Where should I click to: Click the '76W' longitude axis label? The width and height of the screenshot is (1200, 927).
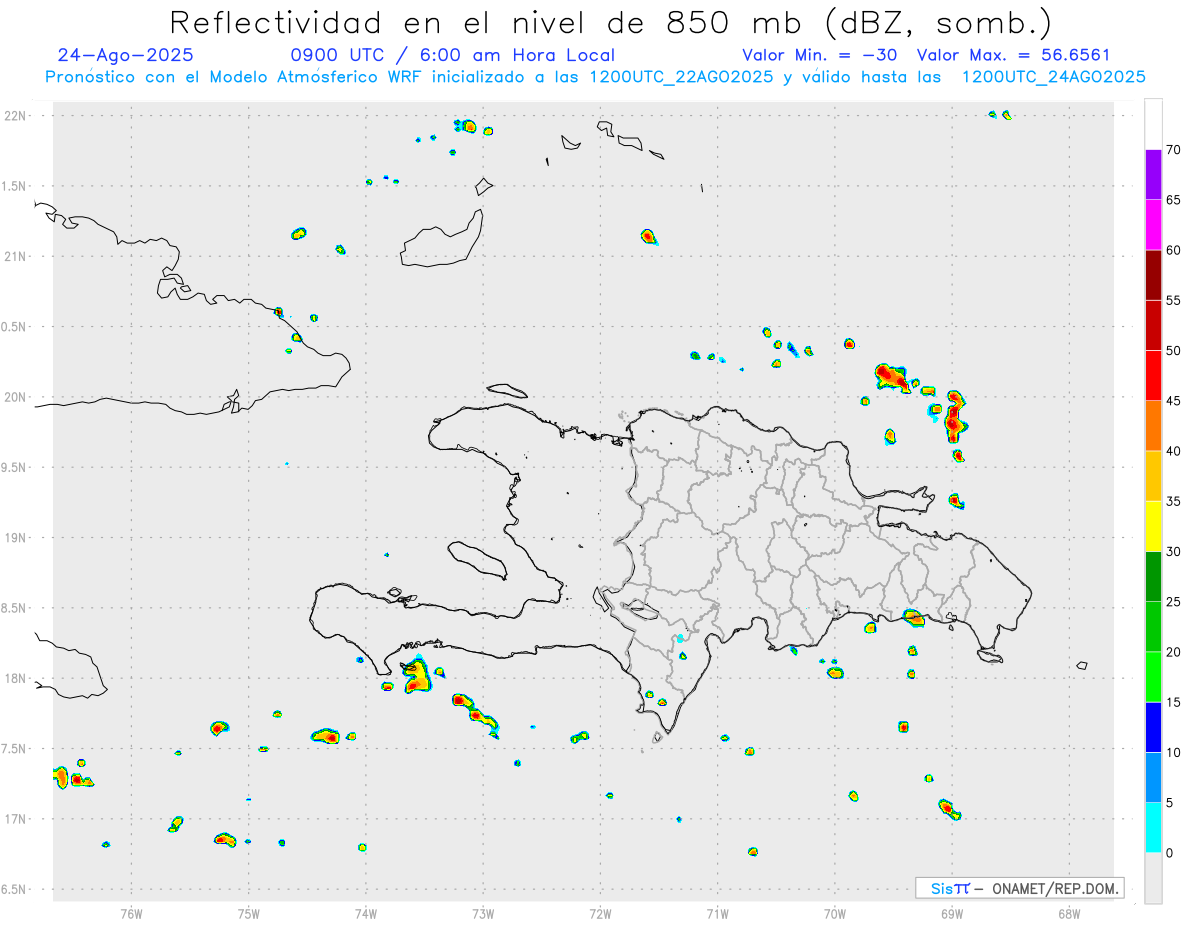pyautogui.click(x=131, y=913)
